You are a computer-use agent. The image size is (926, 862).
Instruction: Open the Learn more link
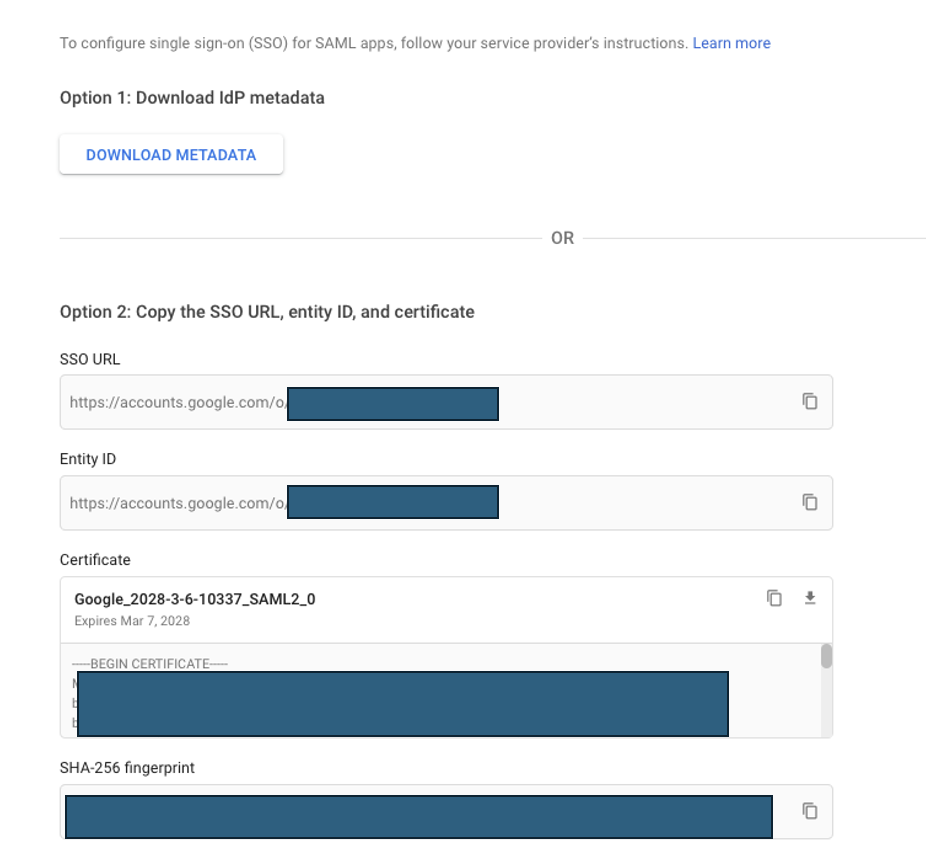[x=731, y=43]
